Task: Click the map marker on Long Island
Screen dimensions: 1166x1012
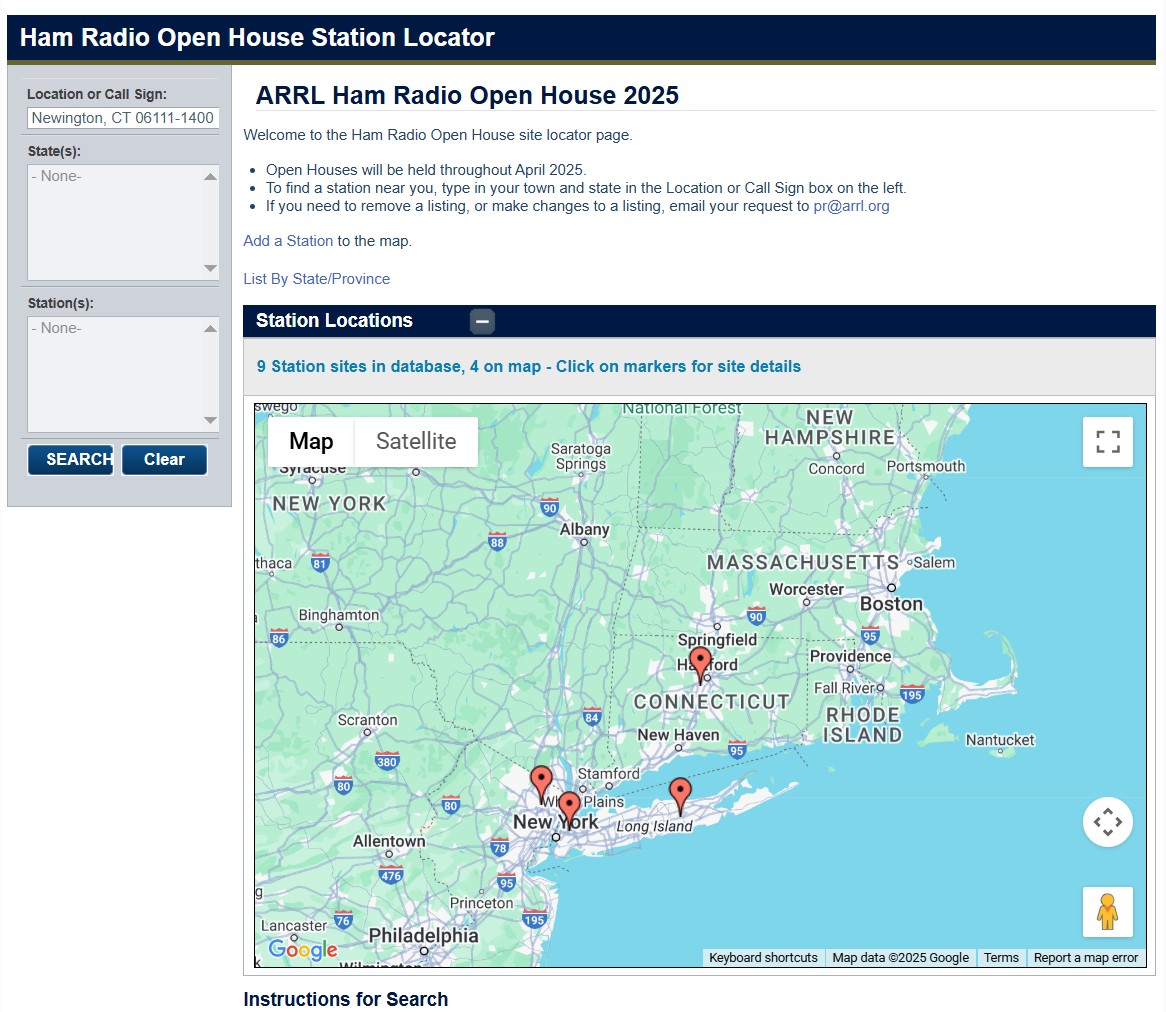Action: coord(680,794)
